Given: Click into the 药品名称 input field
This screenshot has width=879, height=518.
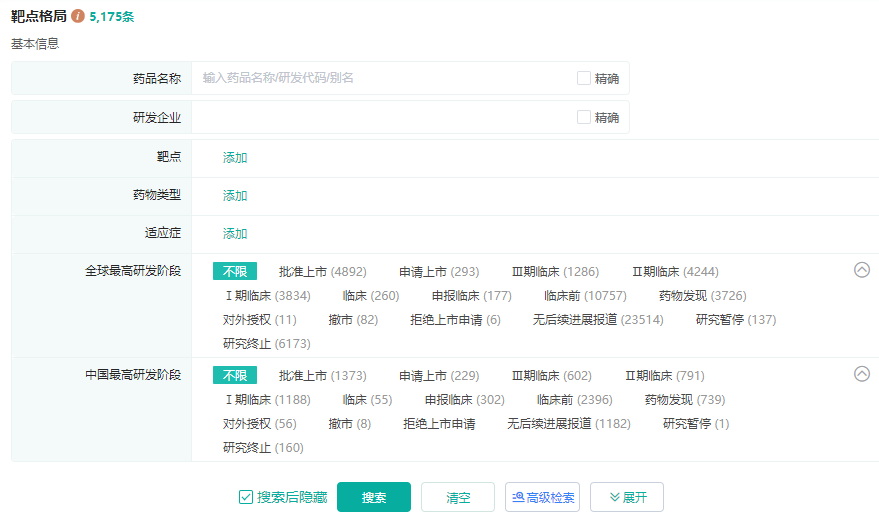Looking at the screenshot, I should pyautogui.click(x=380, y=78).
